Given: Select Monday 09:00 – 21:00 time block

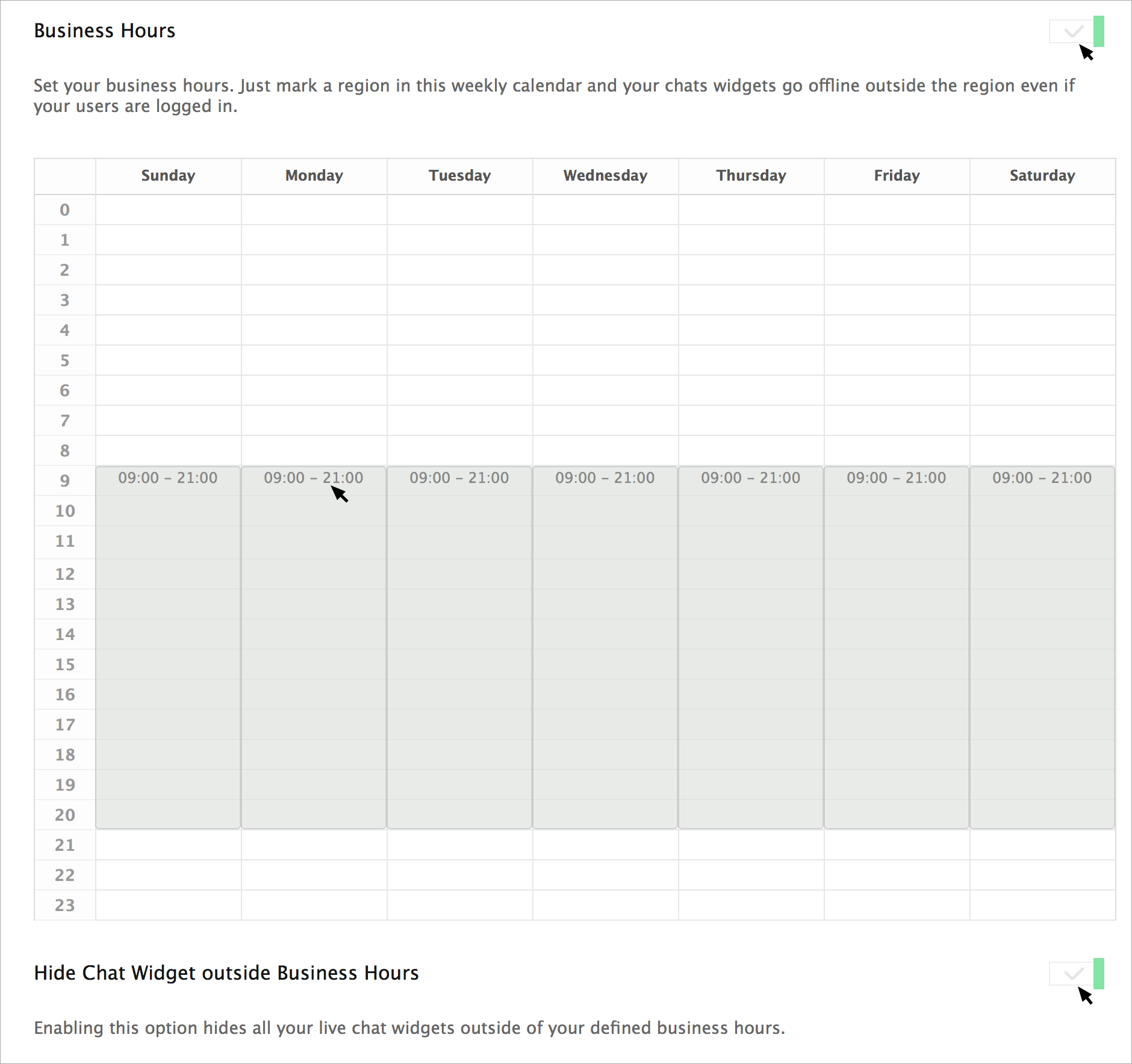Looking at the screenshot, I should coord(314,647).
